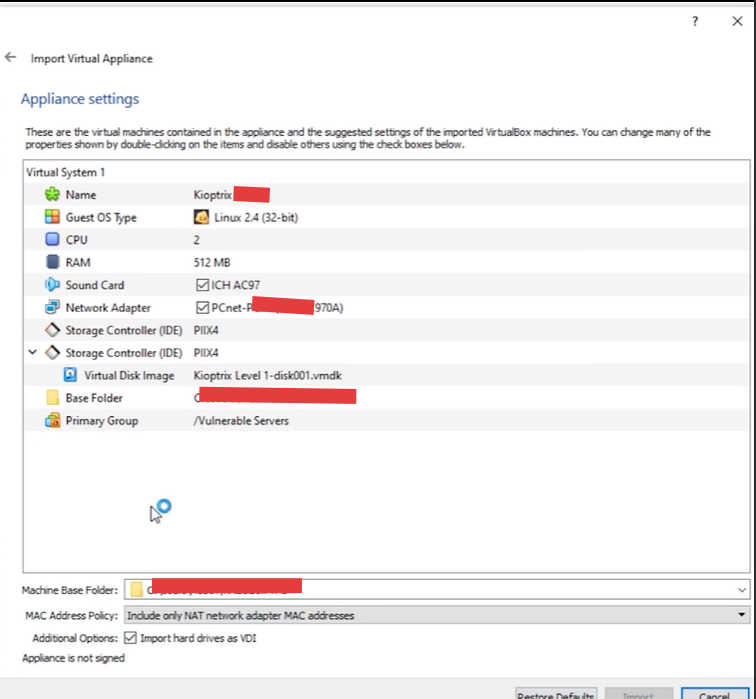Select the Linux 2.4 (32-bit) value
The image size is (756, 699).
(x=256, y=217)
